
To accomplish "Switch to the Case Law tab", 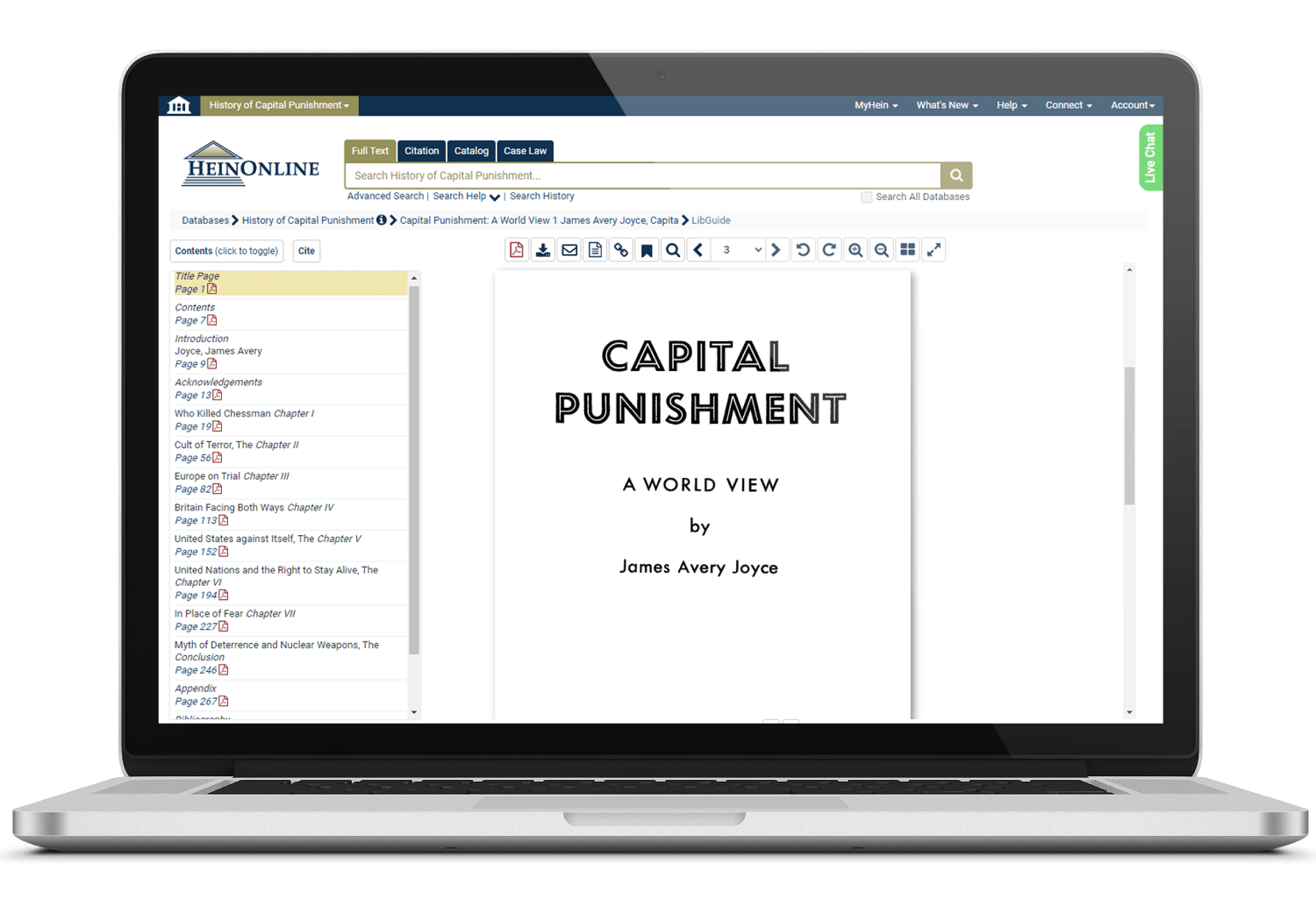I will [526, 151].
